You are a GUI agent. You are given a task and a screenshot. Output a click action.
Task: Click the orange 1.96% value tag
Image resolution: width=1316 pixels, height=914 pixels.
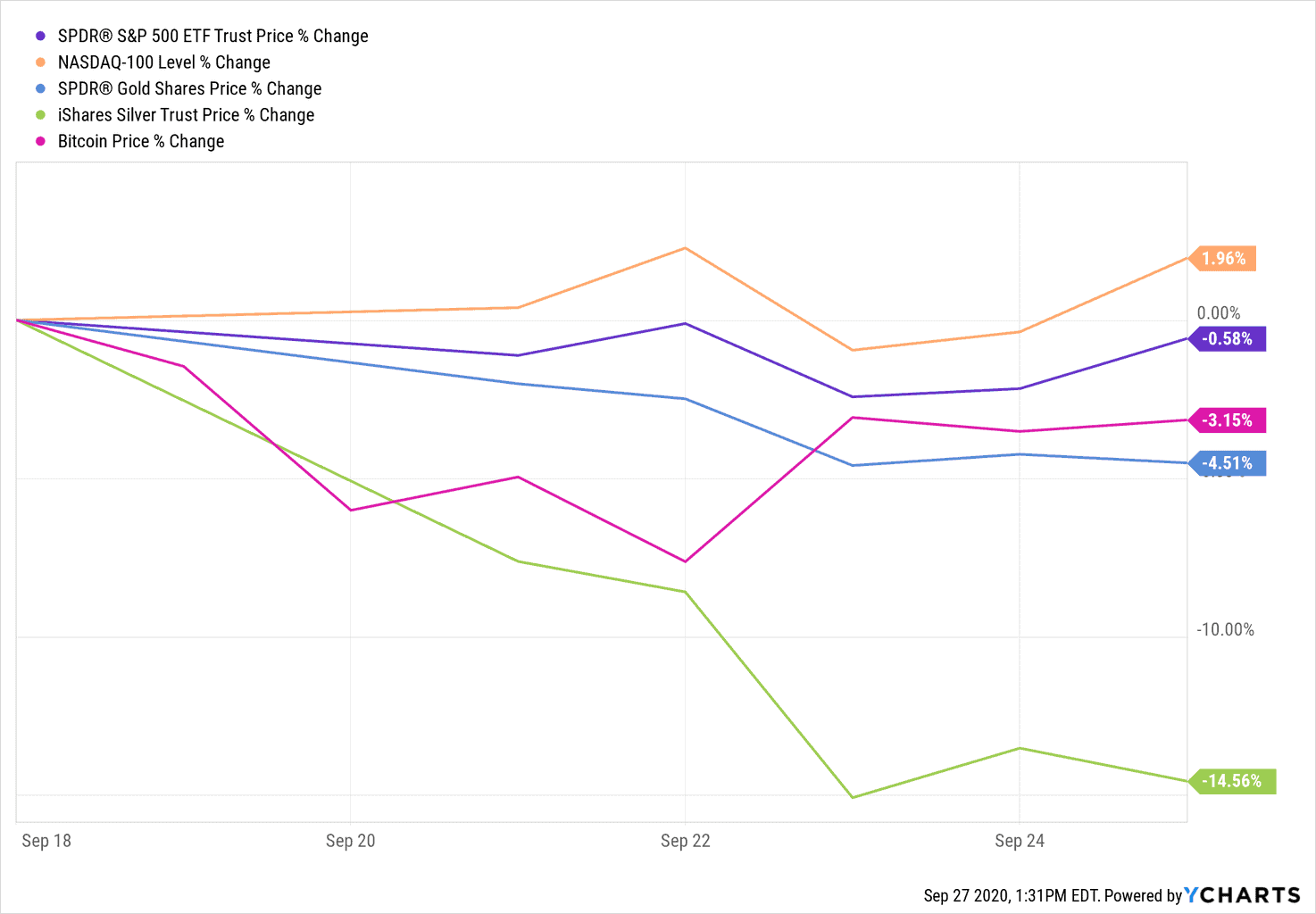[x=1223, y=259]
